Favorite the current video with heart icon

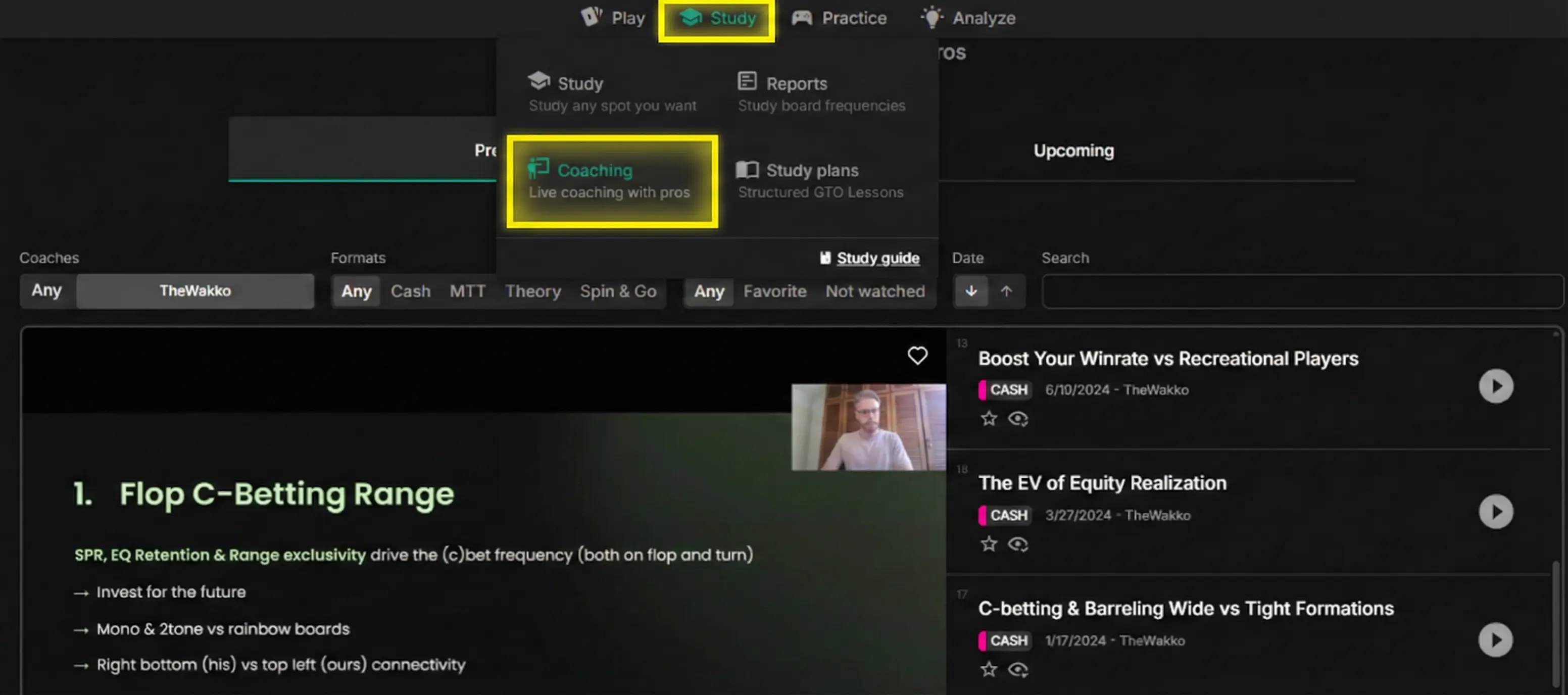(917, 356)
